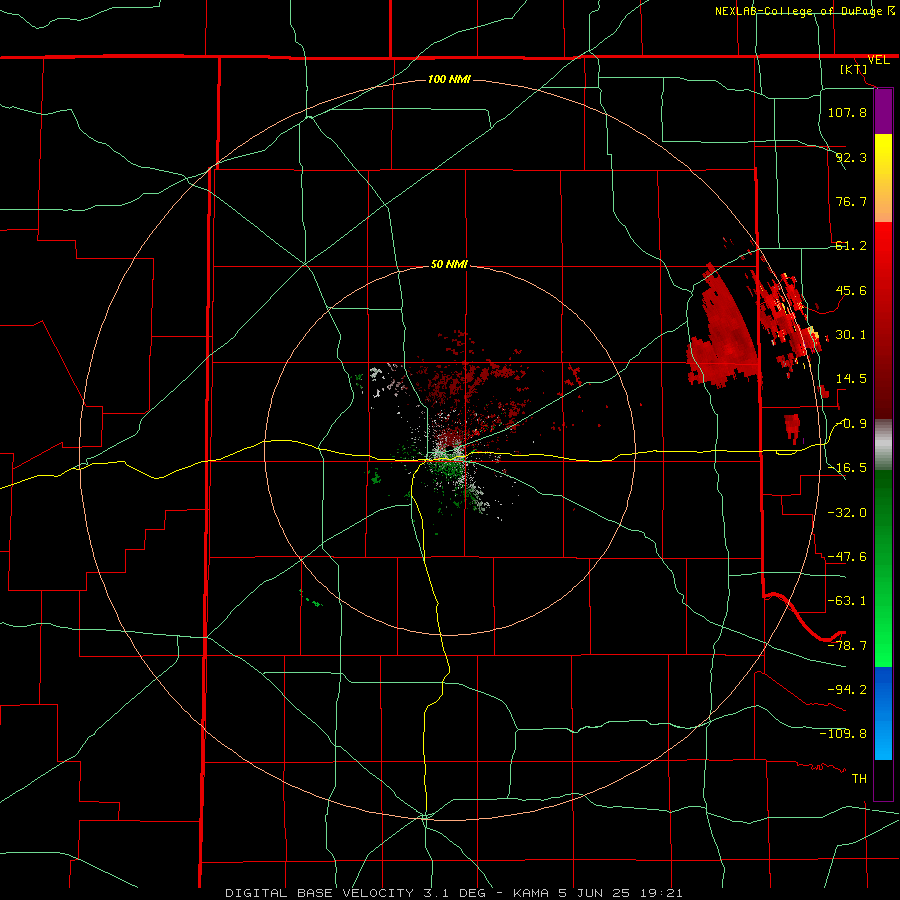
Task: Select the -78.7 legend value
Action: [847, 646]
